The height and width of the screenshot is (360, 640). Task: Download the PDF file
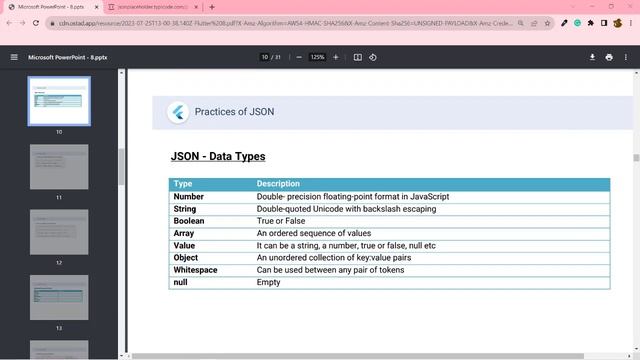tap(592, 57)
